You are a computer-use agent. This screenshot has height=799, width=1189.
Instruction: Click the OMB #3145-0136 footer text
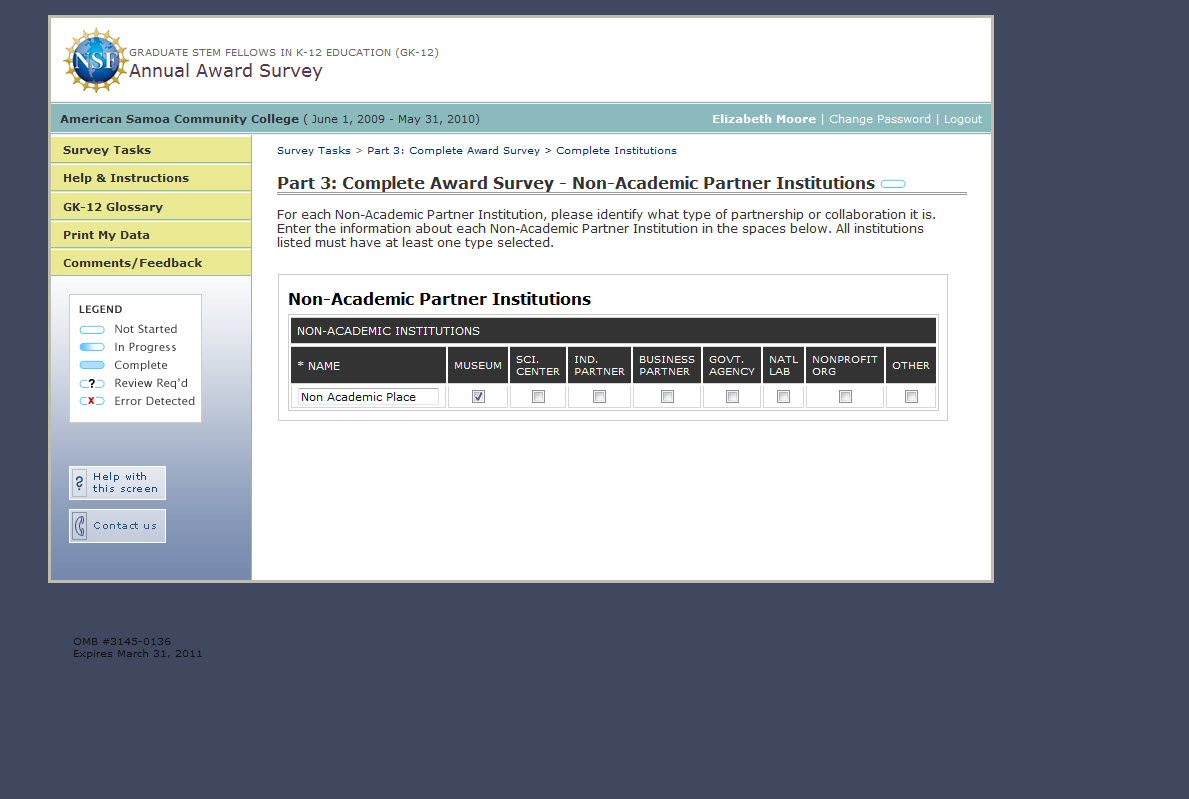122,641
